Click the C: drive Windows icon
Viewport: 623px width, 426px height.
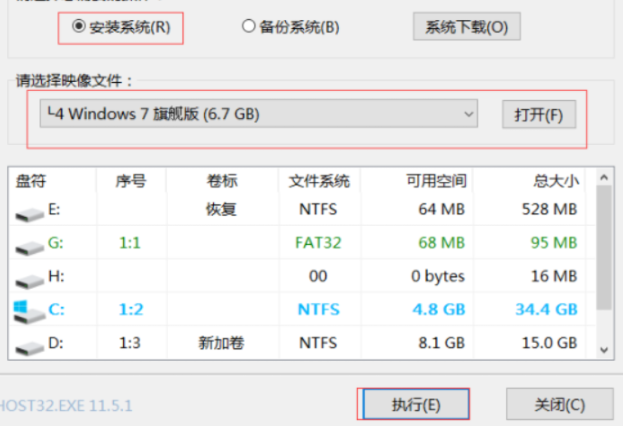pos(28,310)
